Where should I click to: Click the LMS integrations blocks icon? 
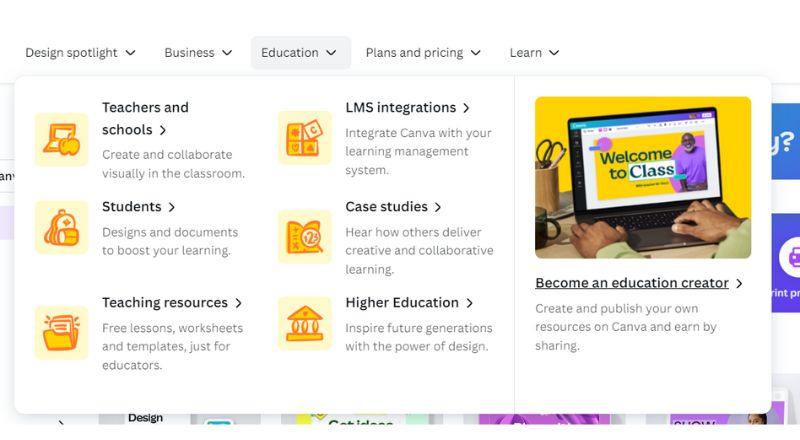[x=305, y=138]
